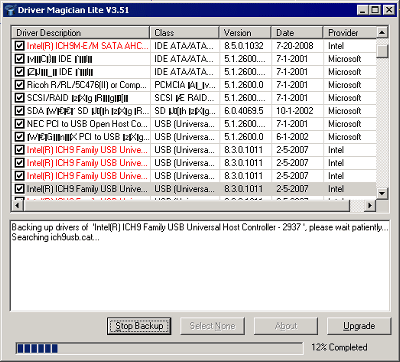Select version cell 8.5.0.1032
The image size is (400, 362).
(244, 46)
